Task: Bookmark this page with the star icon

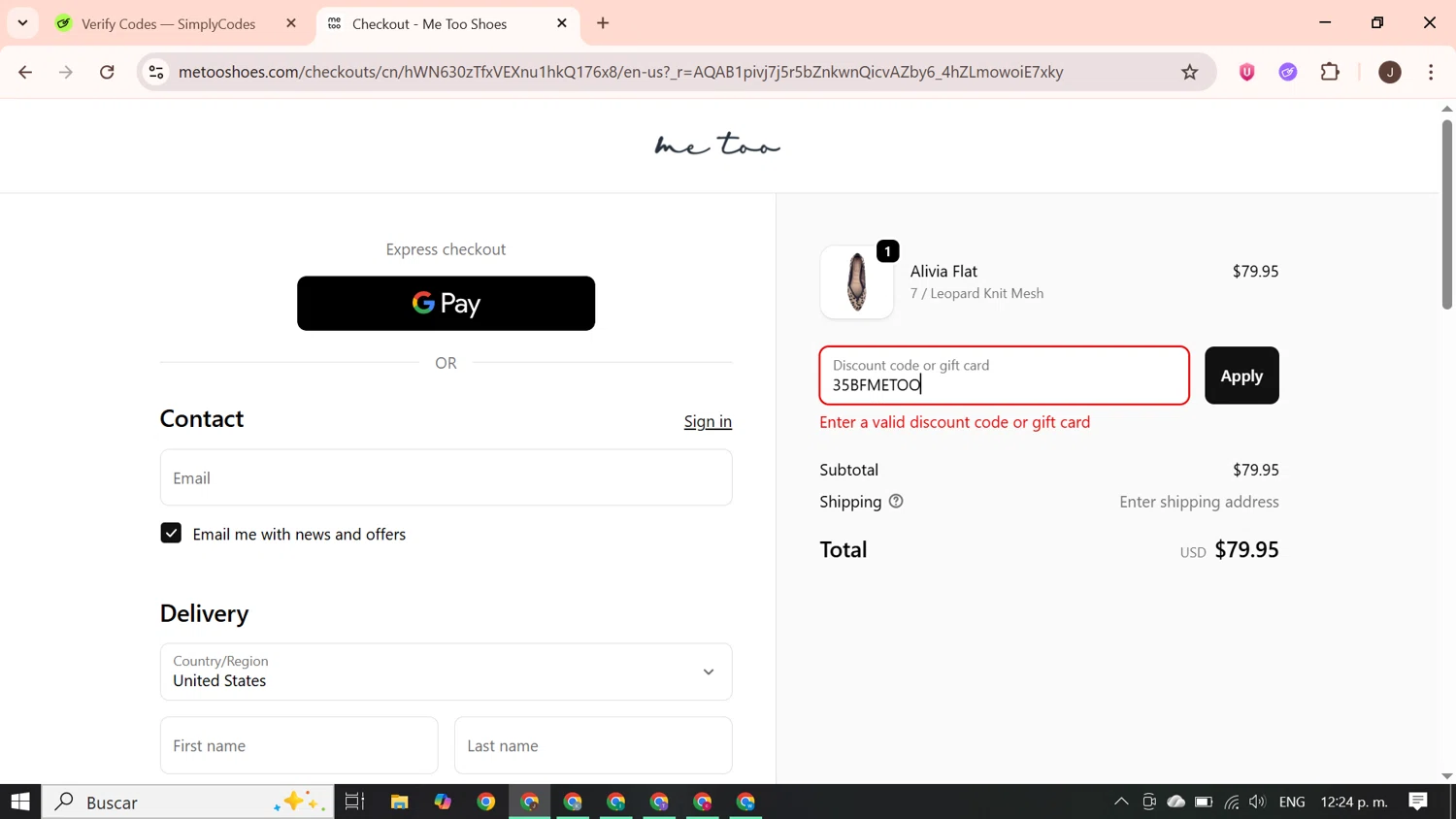Action: tap(1190, 72)
